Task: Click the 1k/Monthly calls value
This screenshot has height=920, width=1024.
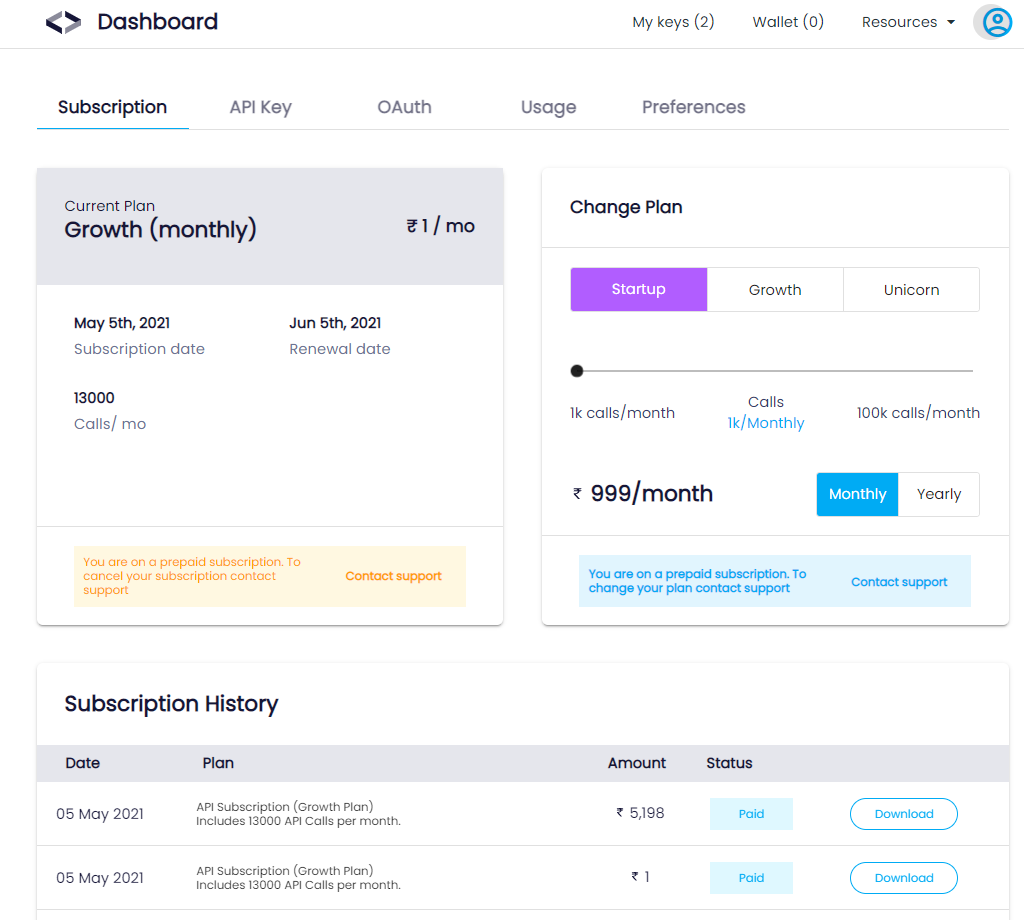Action: pyautogui.click(x=766, y=423)
